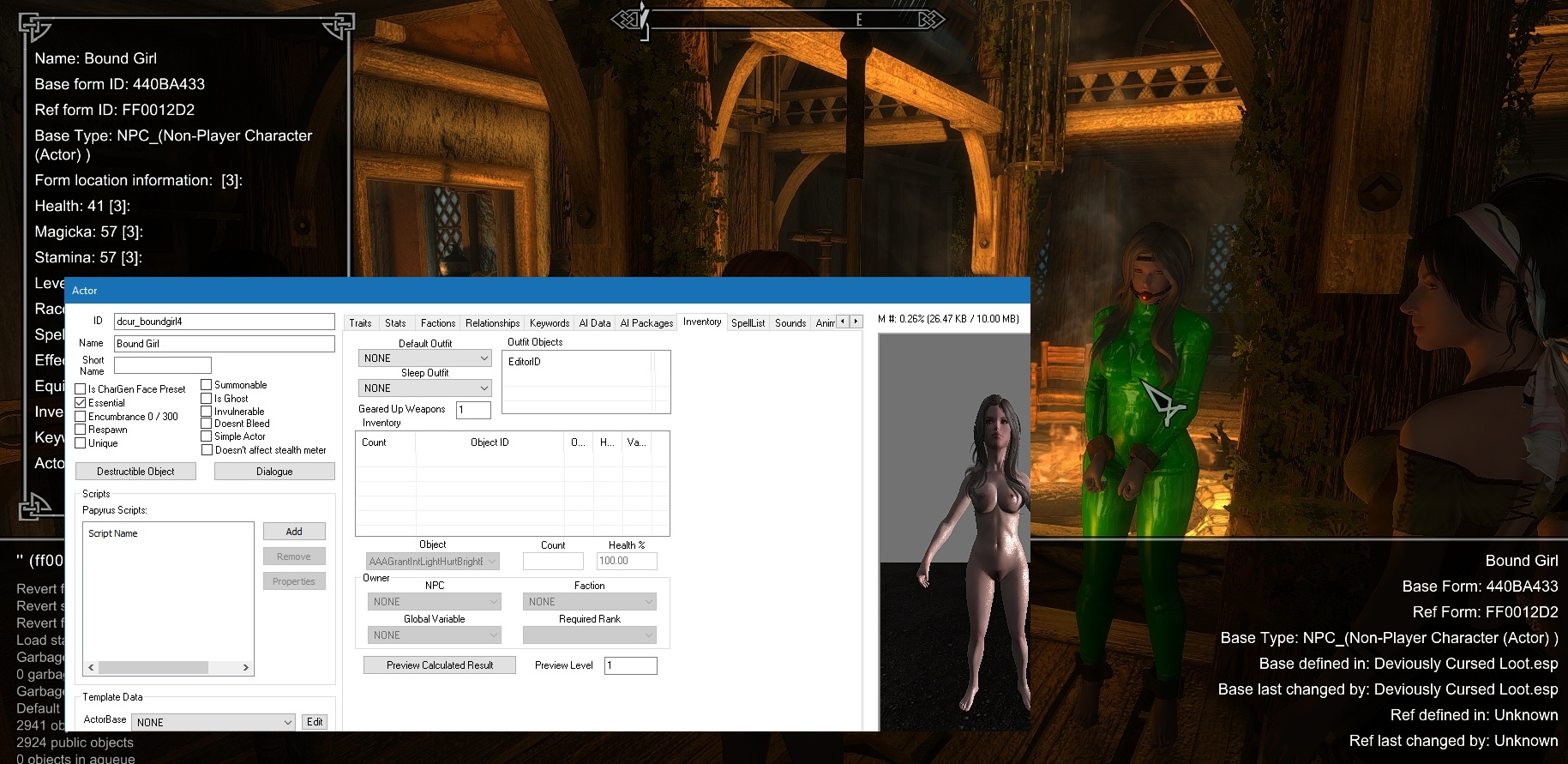Select 'Ref form ID: FF0012D2' line
1568x764 pixels.
[115, 110]
